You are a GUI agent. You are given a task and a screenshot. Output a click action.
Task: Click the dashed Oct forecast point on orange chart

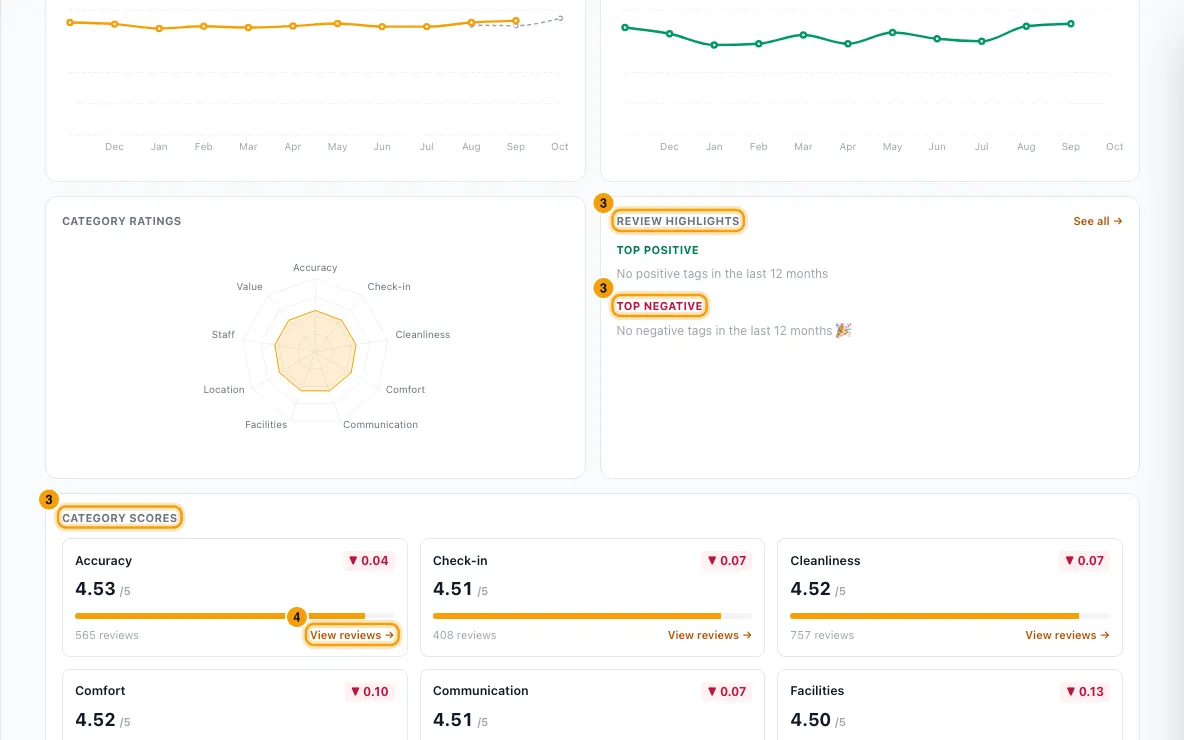tap(560, 17)
